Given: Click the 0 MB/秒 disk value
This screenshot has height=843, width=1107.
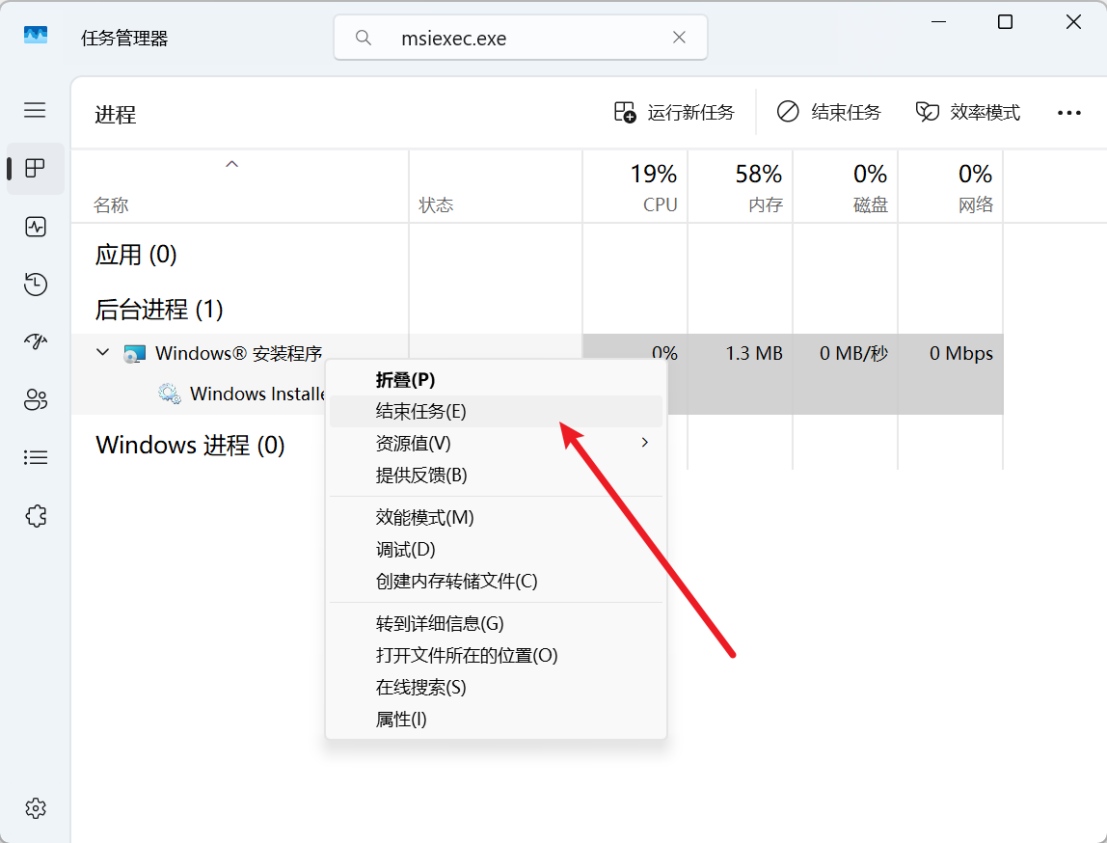Looking at the screenshot, I should coord(854,353).
